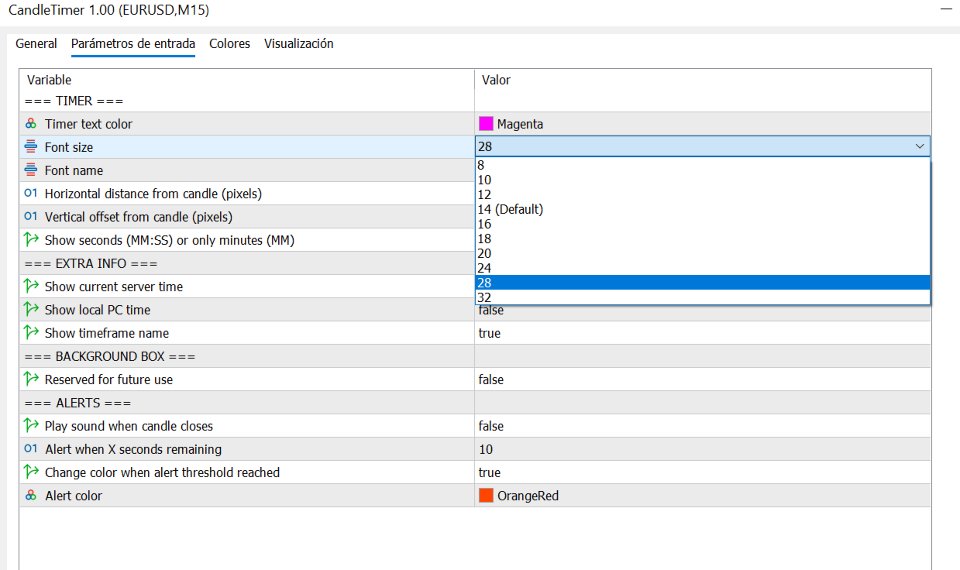Select the Font size row label

(x=69, y=147)
